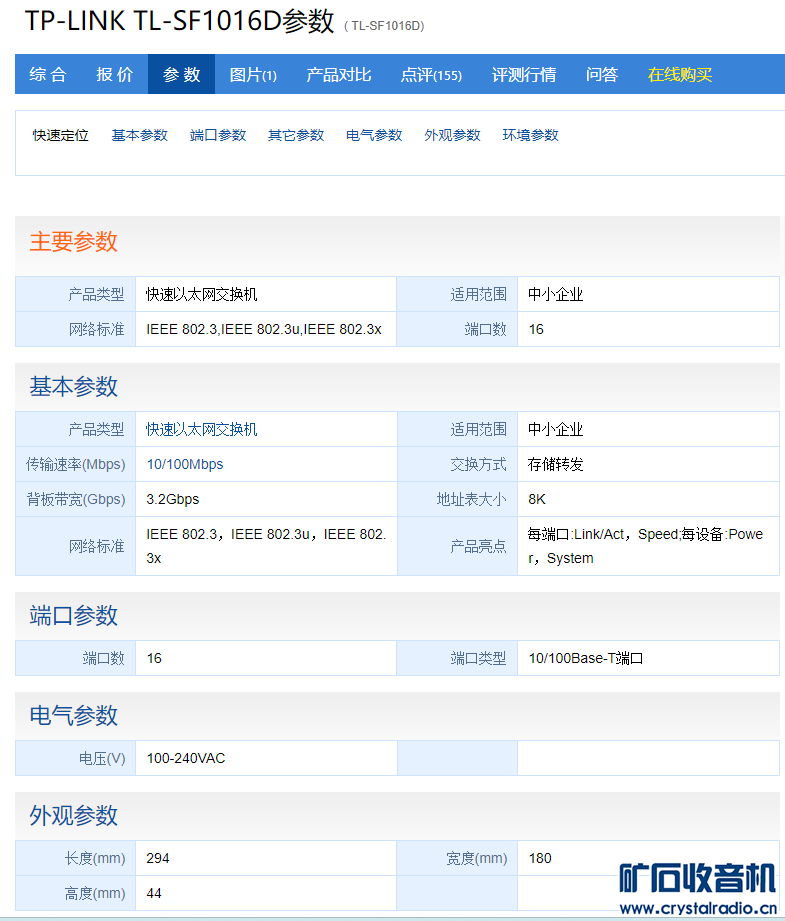The image size is (785, 921).
Task: Jump to 基本参数 via quick locate
Action: [x=140, y=135]
